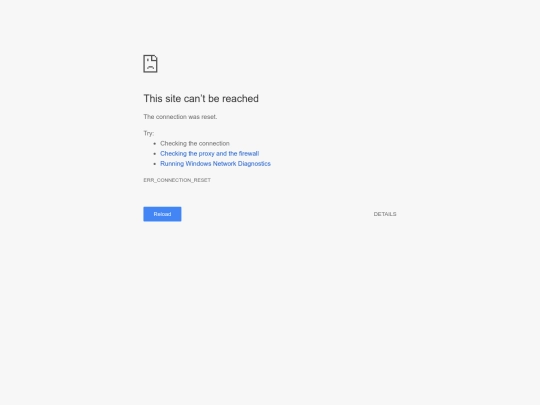Click the word 'Diagnostics' in the Windows link

(254, 164)
